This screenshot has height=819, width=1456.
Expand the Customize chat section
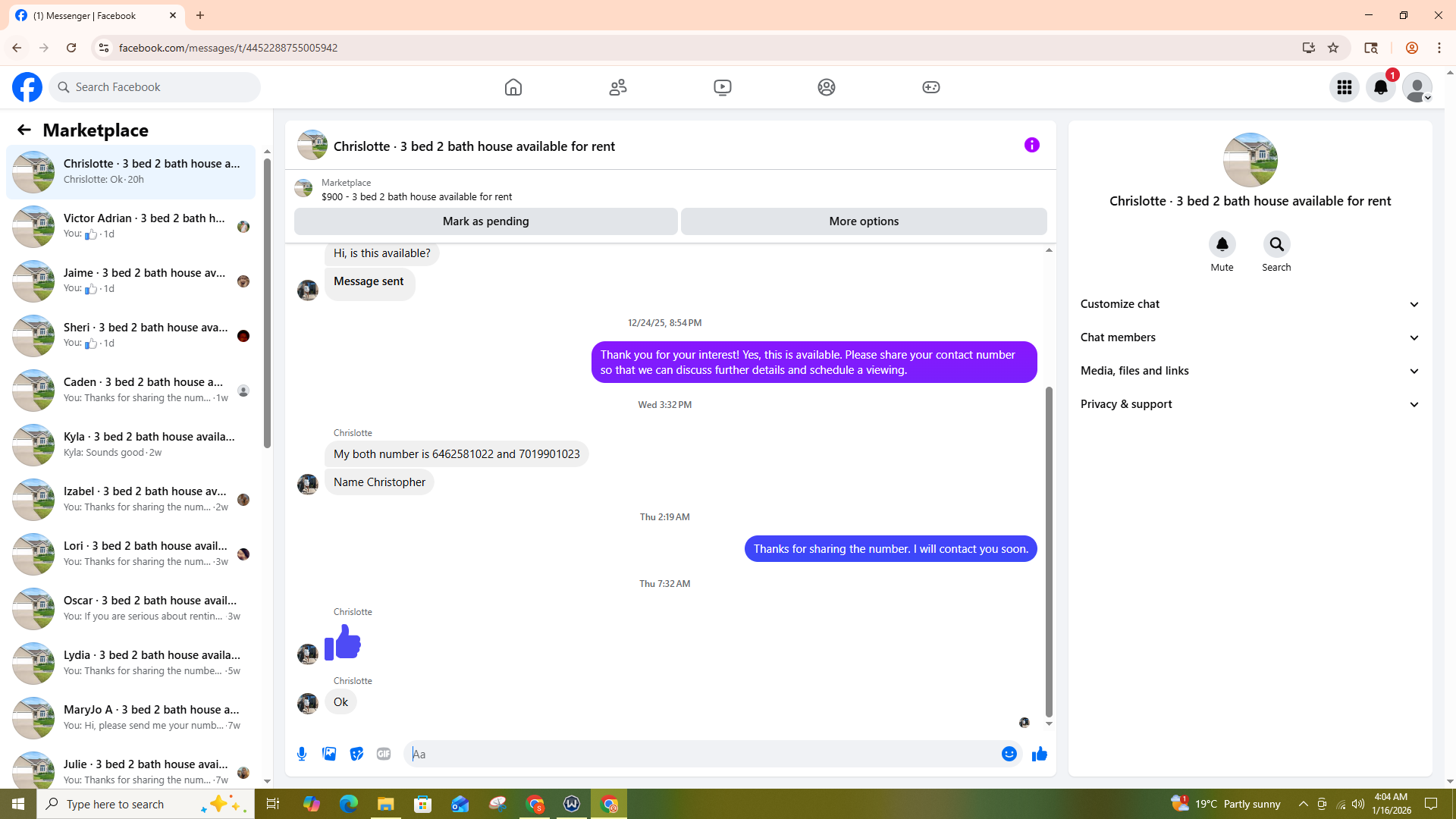click(x=1249, y=304)
